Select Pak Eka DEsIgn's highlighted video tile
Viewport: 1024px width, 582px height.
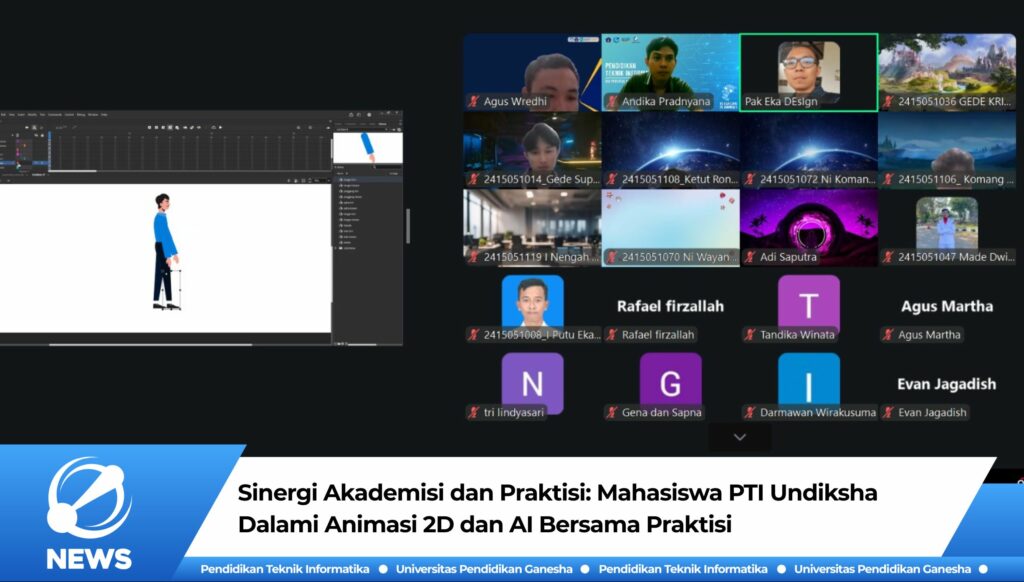coord(808,70)
